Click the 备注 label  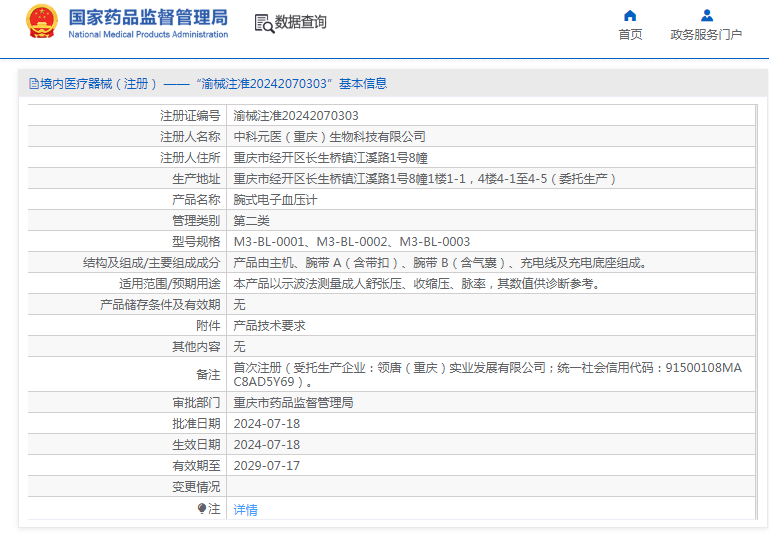point(208,375)
